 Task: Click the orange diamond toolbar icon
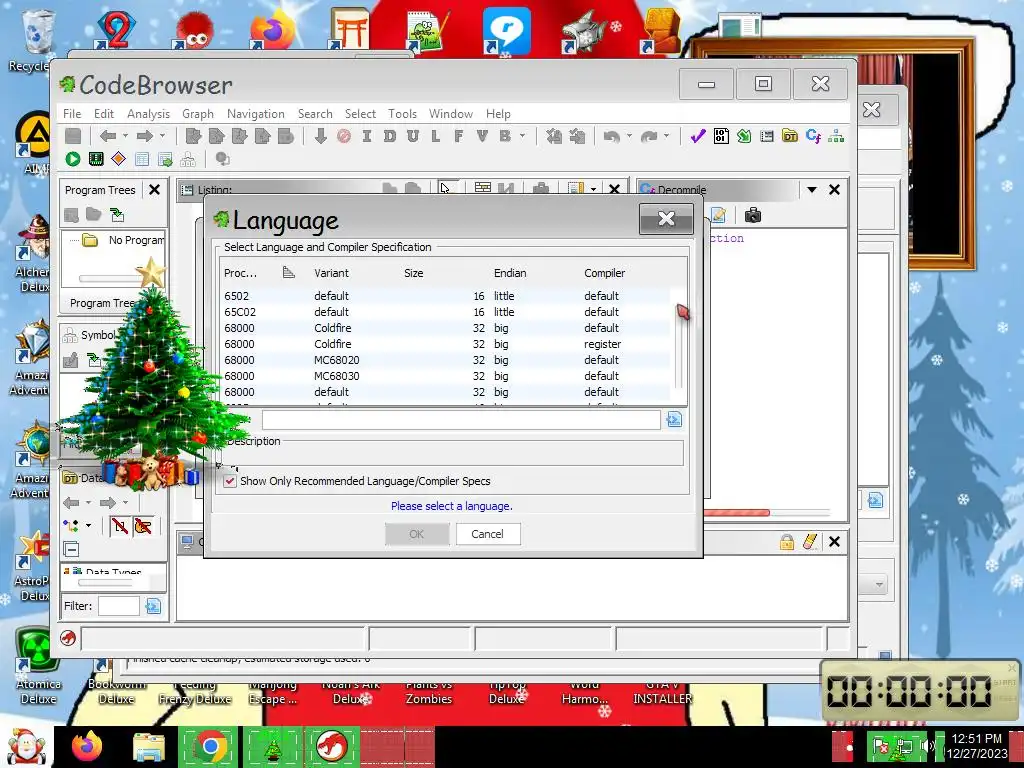[118, 159]
